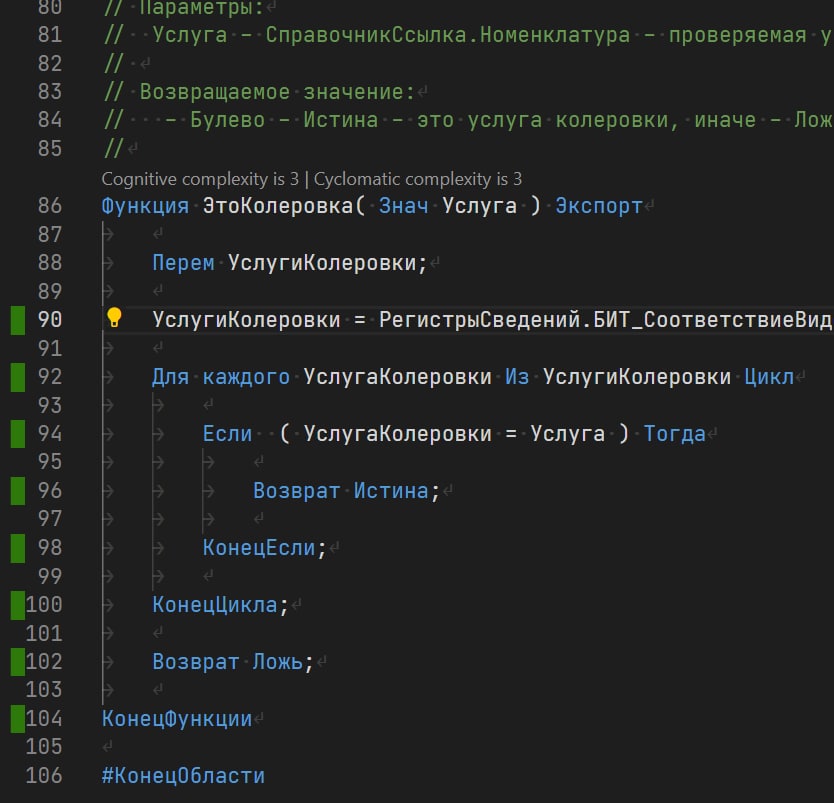Click the keyword Для on line 92
The height and width of the screenshot is (803, 834).
[x=170, y=377]
